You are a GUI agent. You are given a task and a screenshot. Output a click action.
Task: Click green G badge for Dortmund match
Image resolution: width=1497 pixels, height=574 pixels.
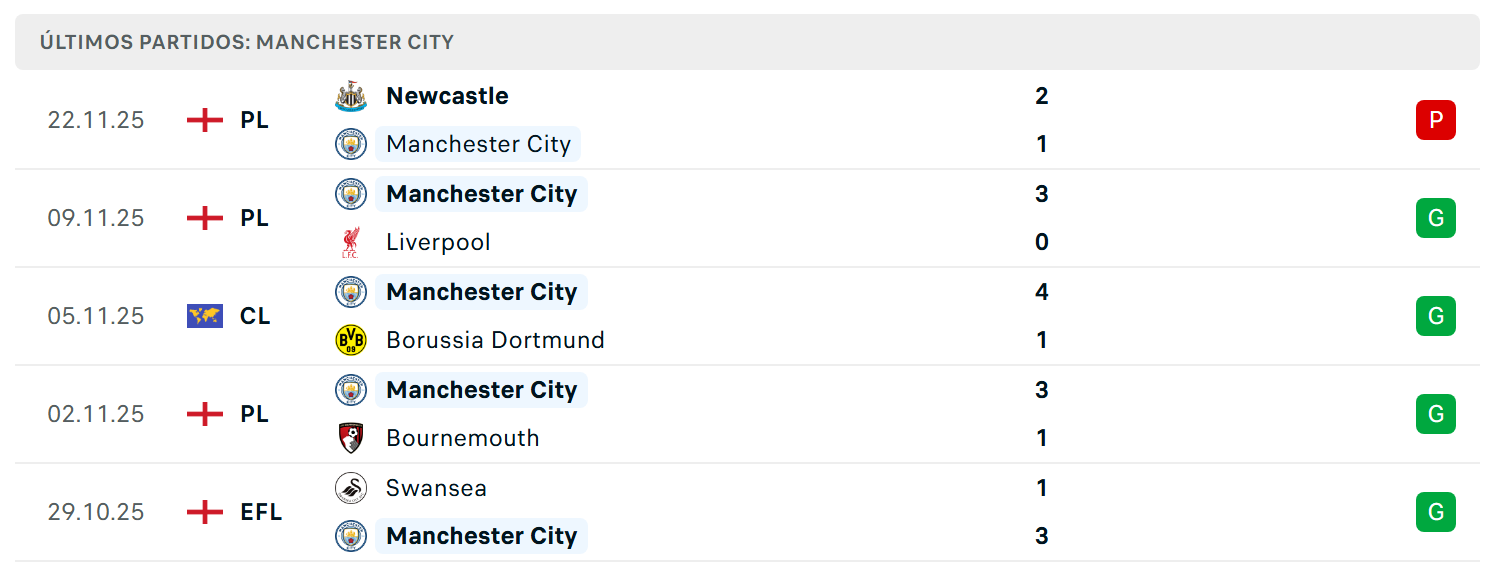[1435, 316]
